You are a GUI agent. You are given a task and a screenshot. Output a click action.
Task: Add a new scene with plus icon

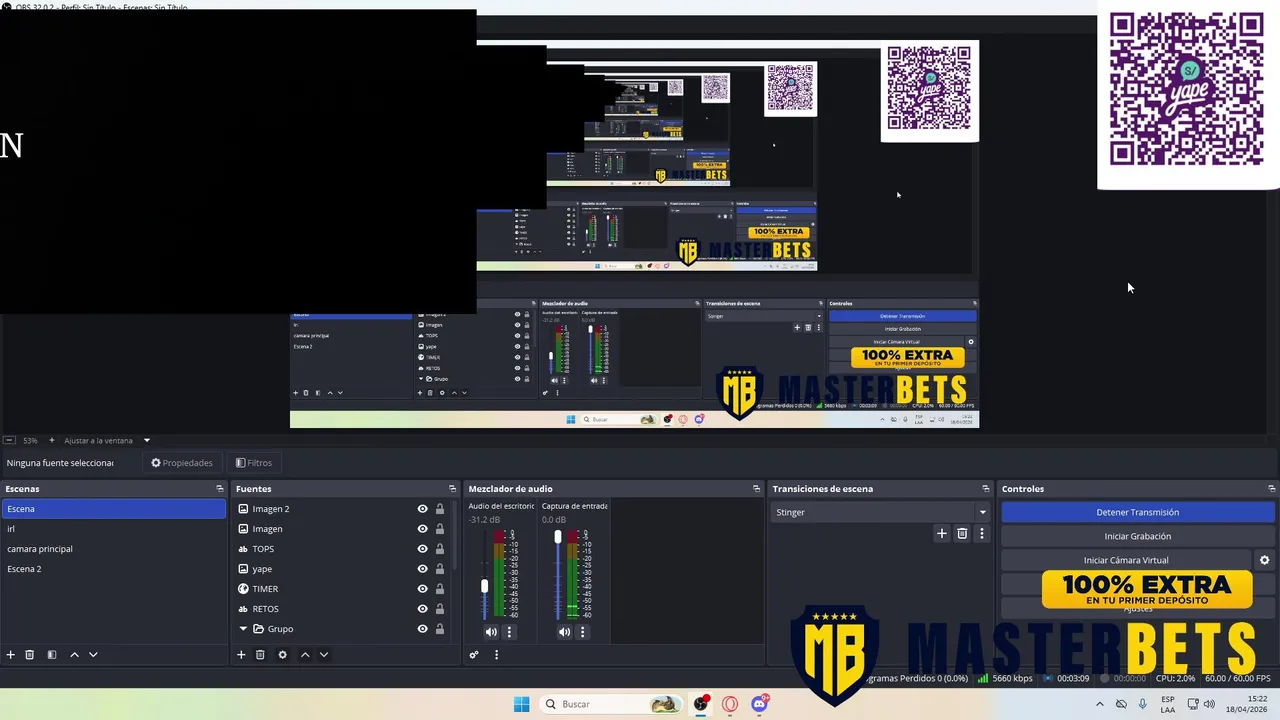11,655
